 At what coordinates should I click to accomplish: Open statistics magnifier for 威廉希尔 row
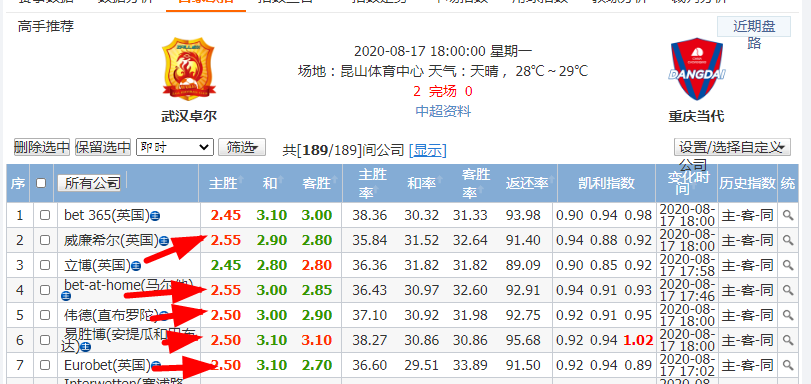788,240
